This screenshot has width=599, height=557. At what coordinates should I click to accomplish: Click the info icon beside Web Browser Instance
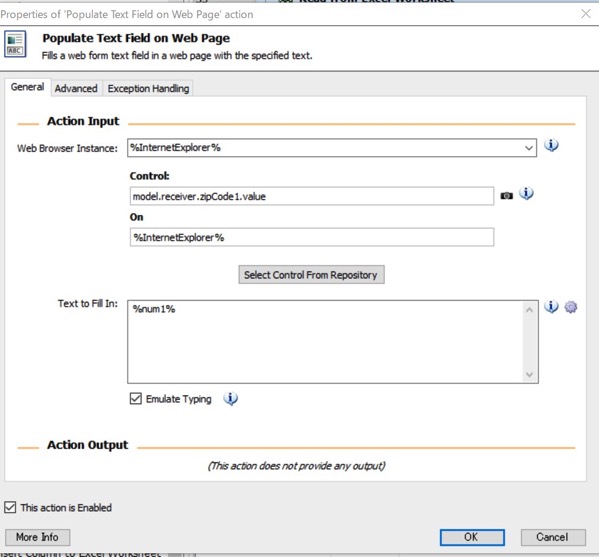(551, 146)
